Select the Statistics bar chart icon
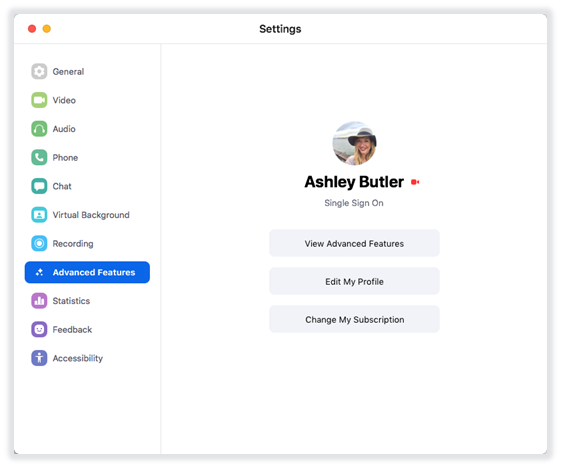This screenshot has width=561, height=468. (x=39, y=301)
